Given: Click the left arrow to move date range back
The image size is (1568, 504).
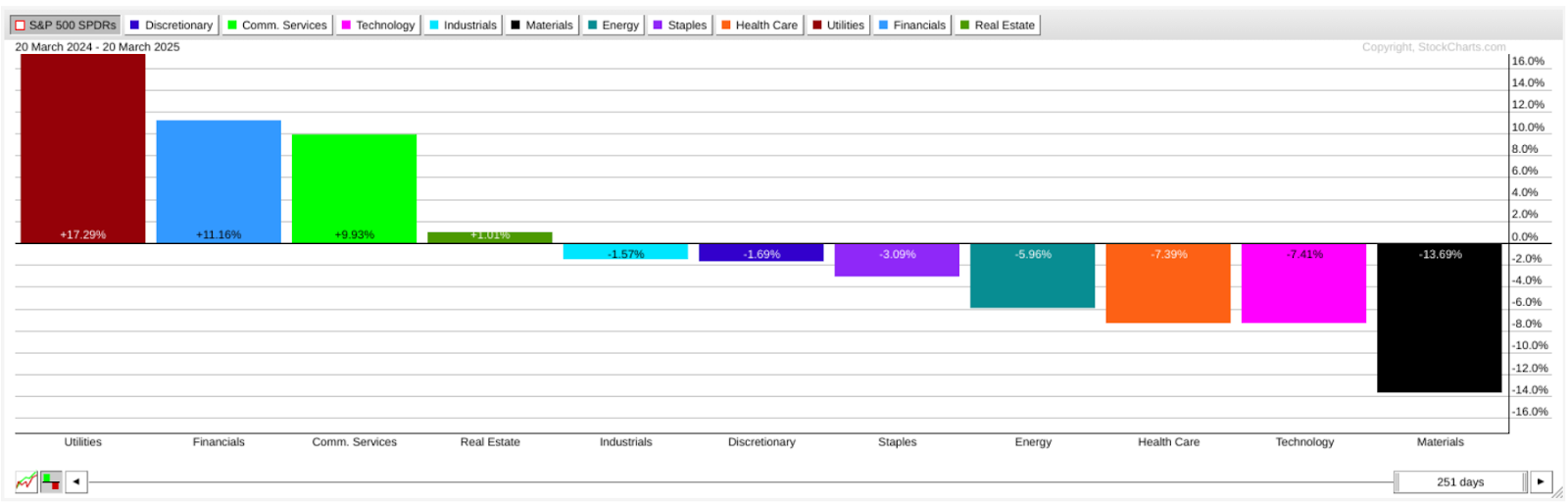Looking at the screenshot, I should pos(76,481).
